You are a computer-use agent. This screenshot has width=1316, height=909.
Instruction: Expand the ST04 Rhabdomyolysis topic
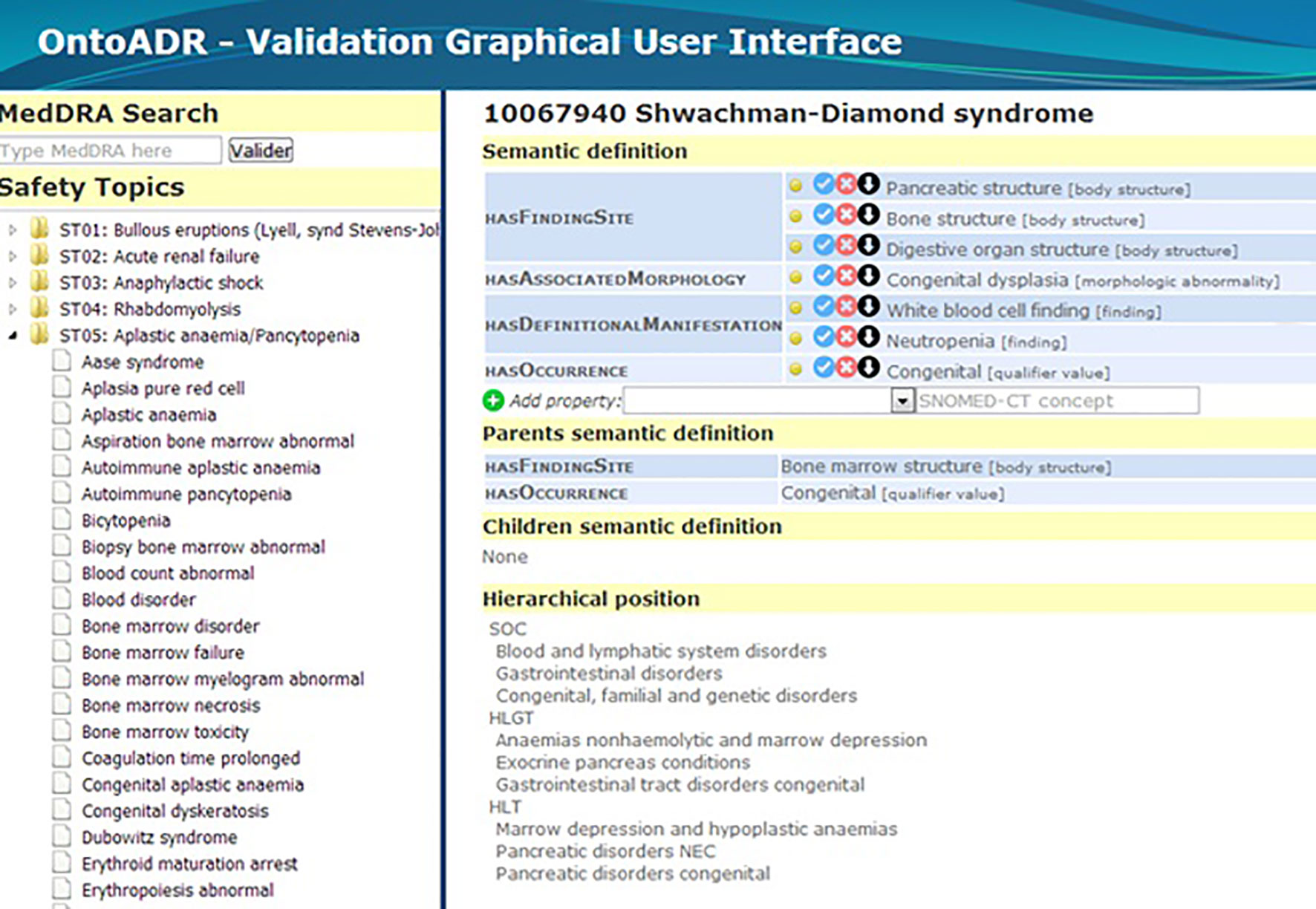13,309
